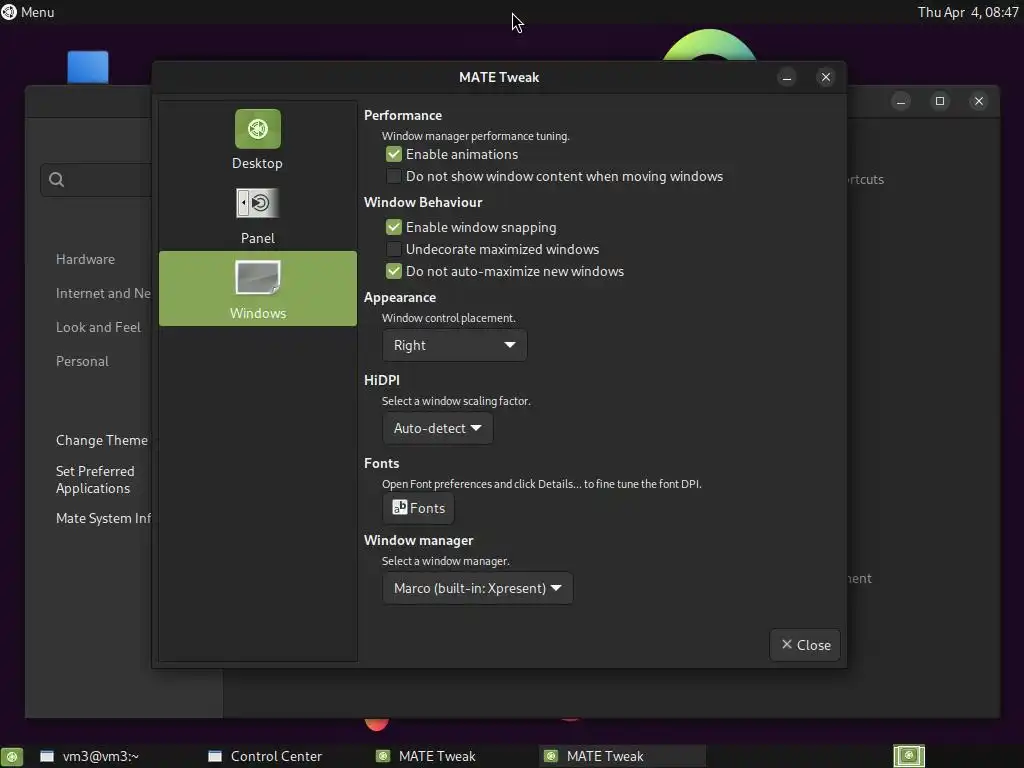Select Internet and Network category in Control Center
The image size is (1024, 768).
[x=103, y=293]
